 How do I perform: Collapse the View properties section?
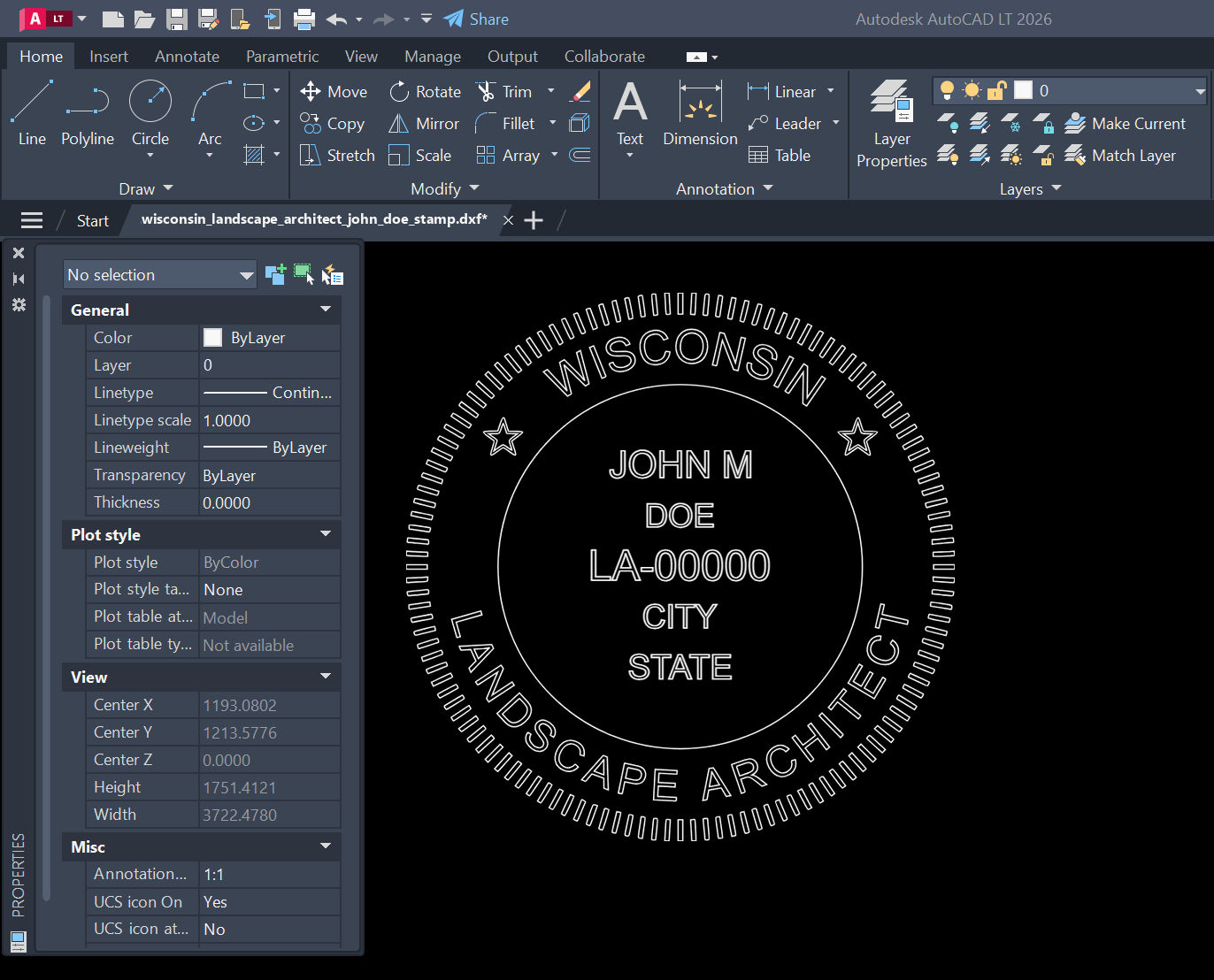pos(326,676)
